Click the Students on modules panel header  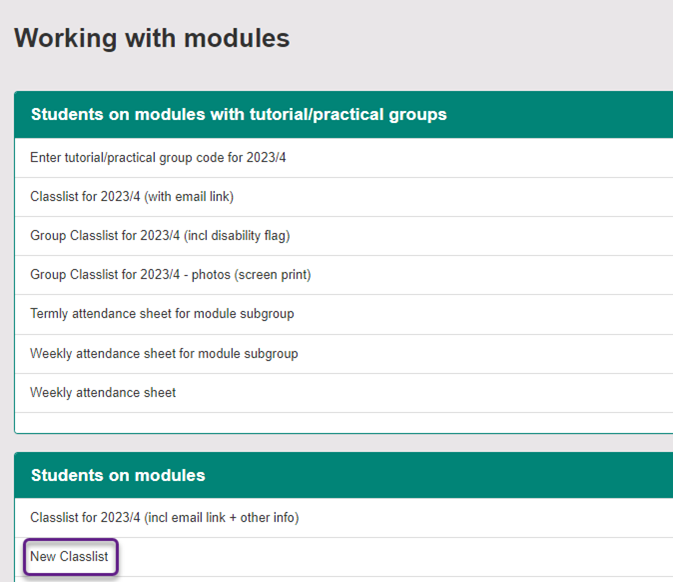pyautogui.click(x=117, y=475)
